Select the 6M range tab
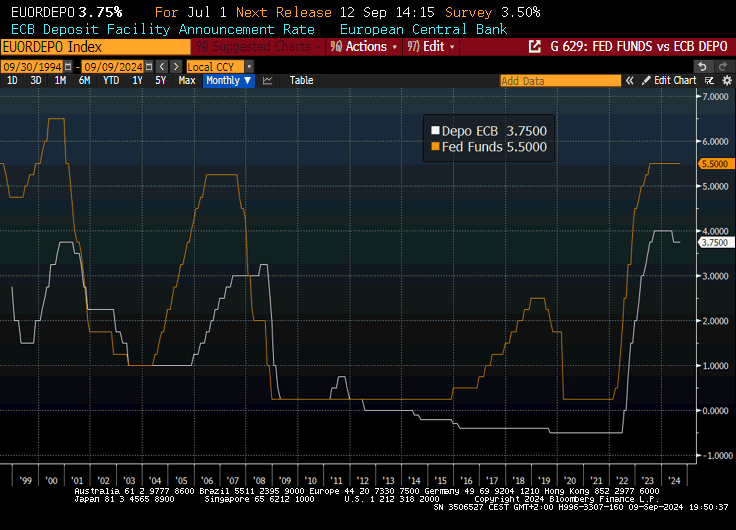 click(x=84, y=80)
